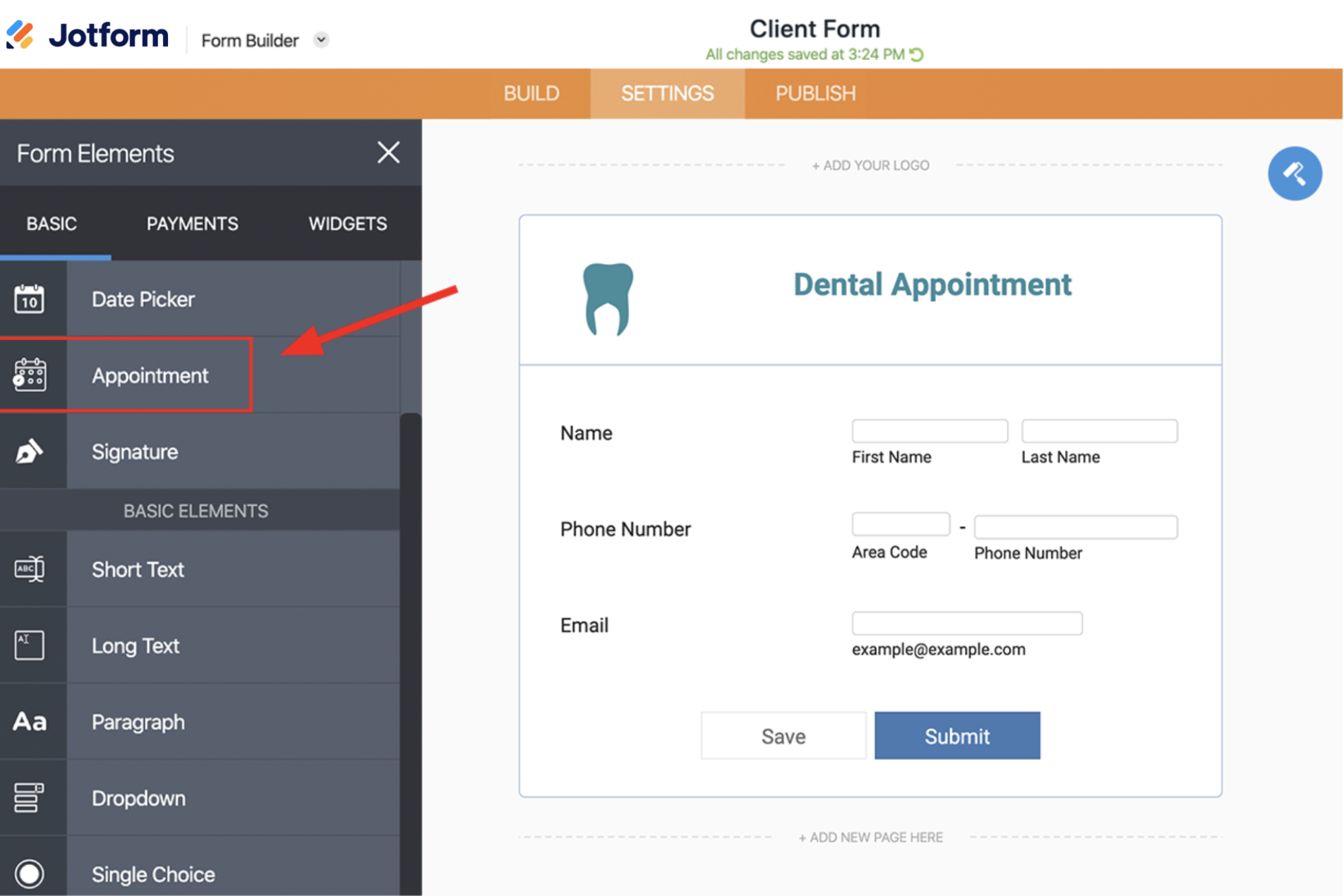Viewport: 1344px width, 896px height.
Task: Click the Paragraph Aa icon
Action: [x=30, y=721]
